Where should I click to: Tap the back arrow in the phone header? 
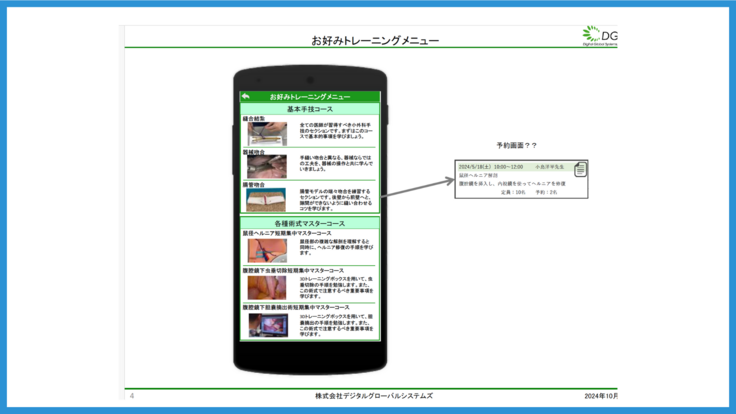pos(246,96)
